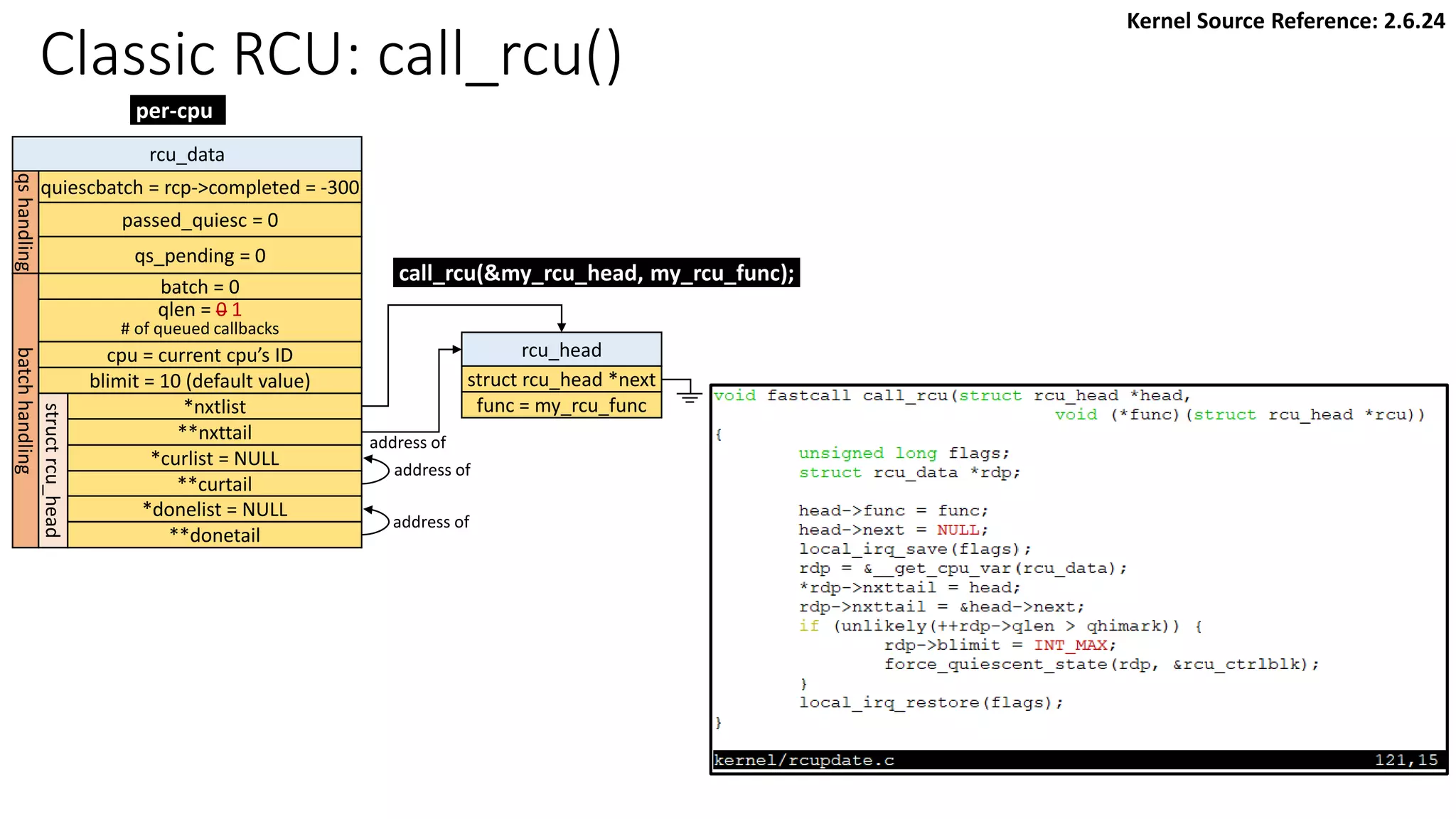Select the *nxtlist row

[x=214, y=407]
